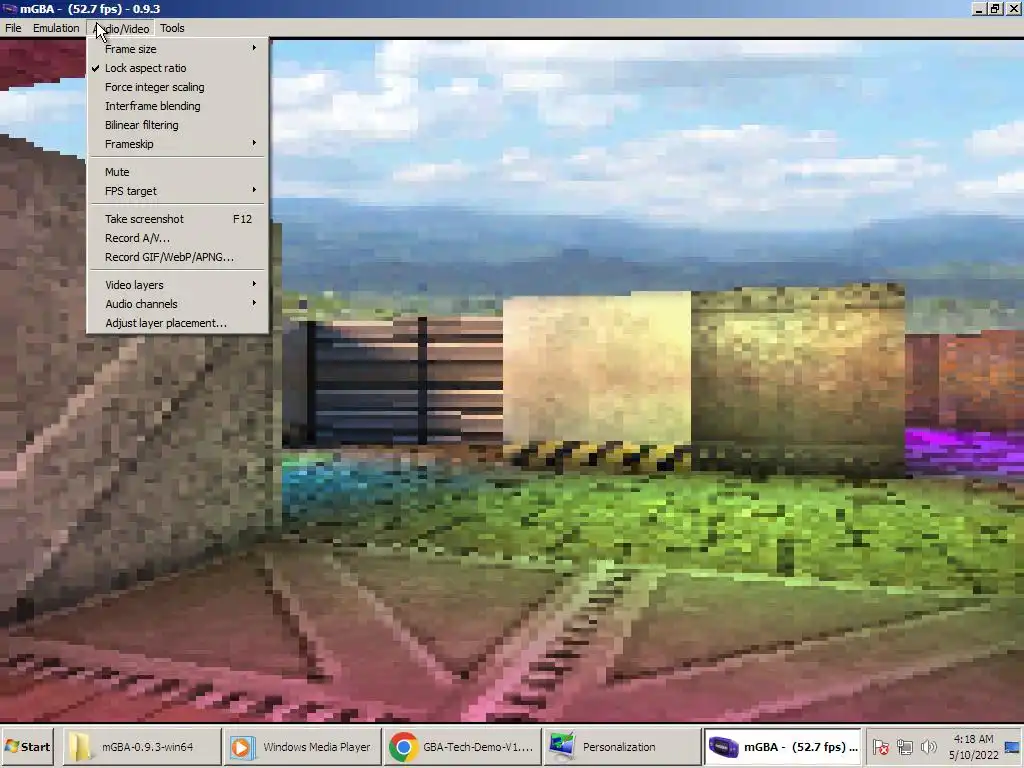
Task: Switch to Windows Media Player taskbar button
Action: click(x=303, y=746)
